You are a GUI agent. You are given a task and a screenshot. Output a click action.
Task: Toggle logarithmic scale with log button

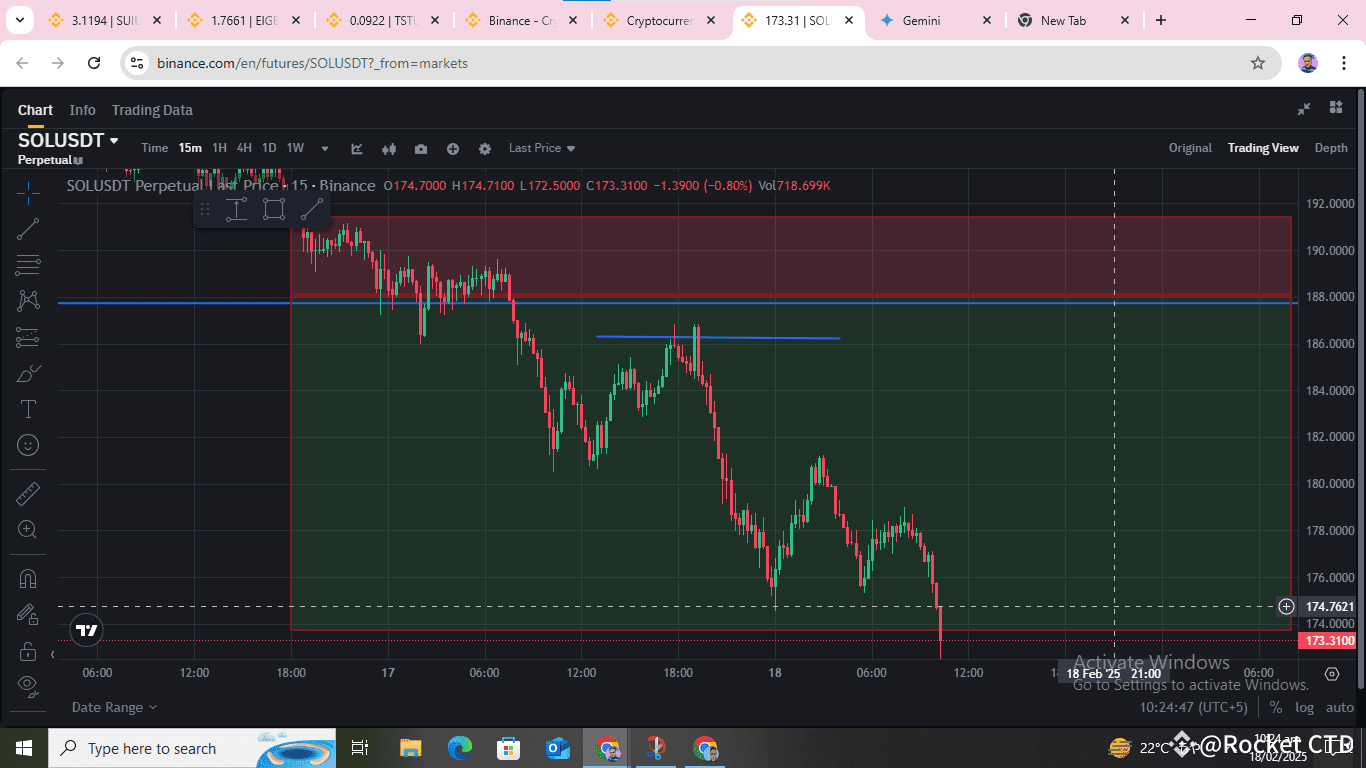(1305, 707)
